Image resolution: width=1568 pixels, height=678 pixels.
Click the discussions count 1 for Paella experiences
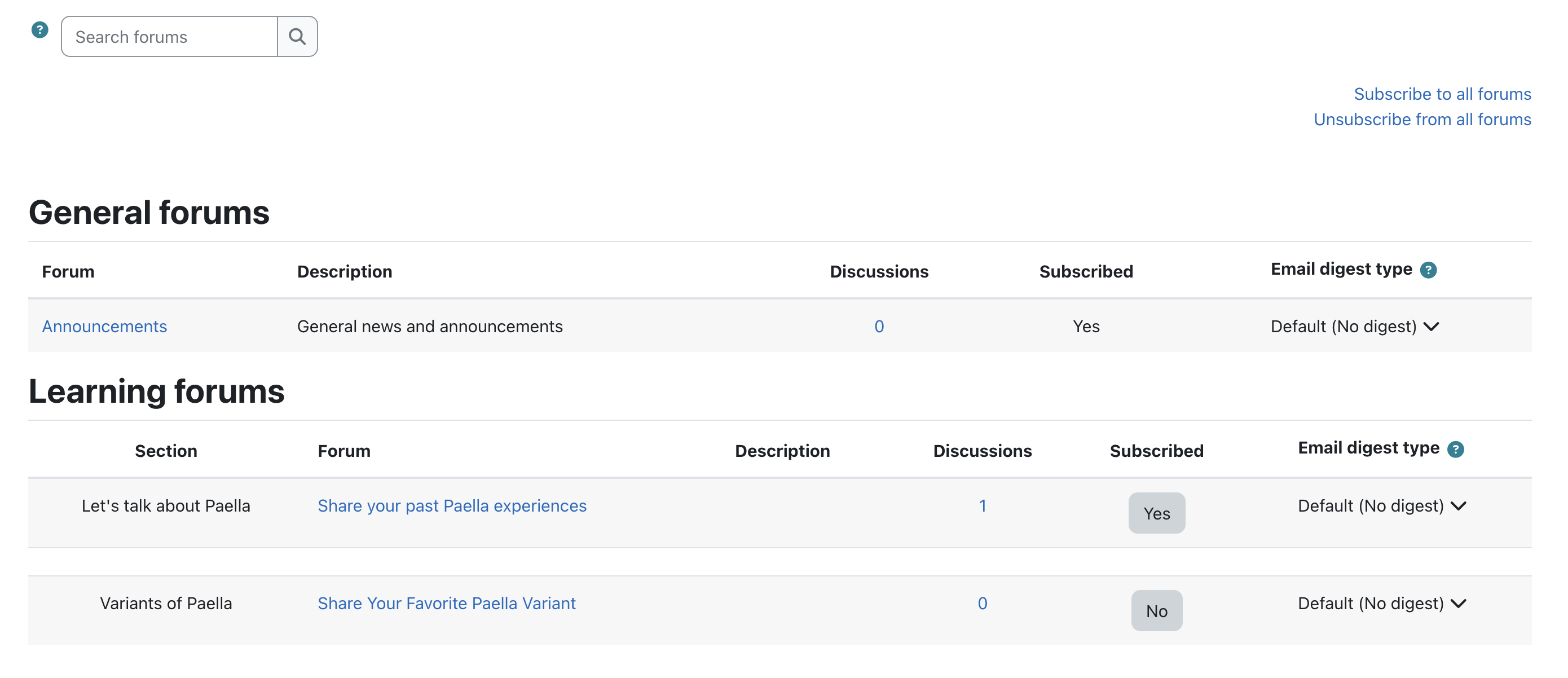(x=982, y=506)
